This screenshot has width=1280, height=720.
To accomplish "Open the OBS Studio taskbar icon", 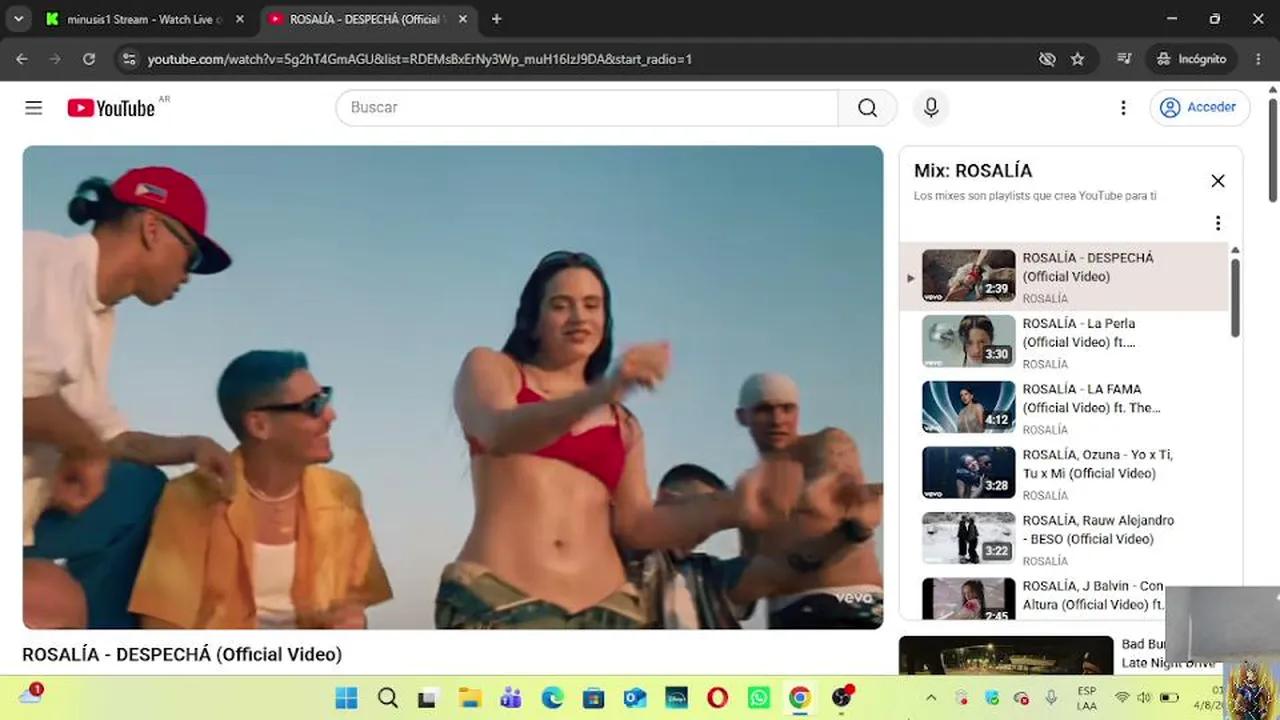I will 842,697.
